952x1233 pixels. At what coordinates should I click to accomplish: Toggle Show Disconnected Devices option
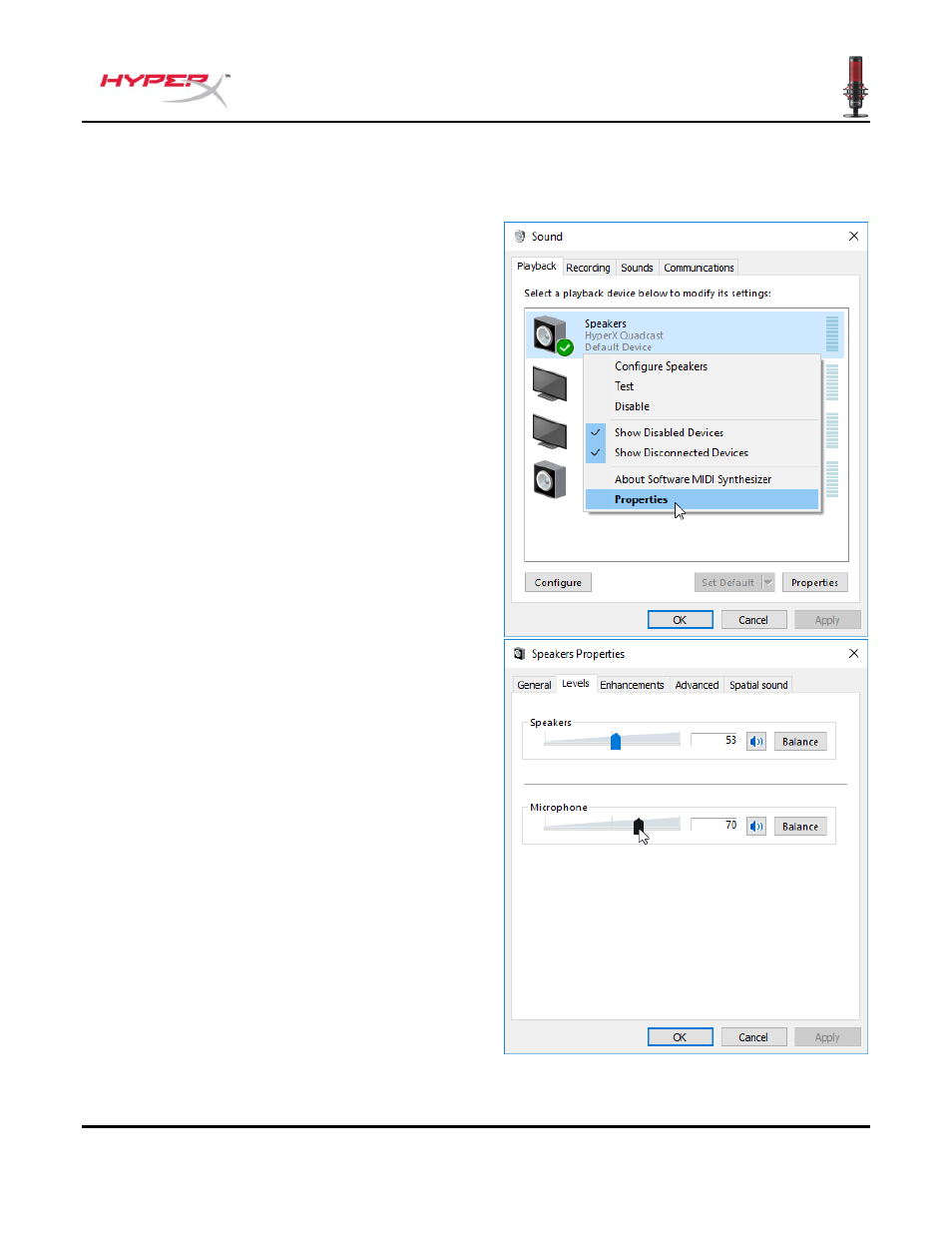point(681,453)
